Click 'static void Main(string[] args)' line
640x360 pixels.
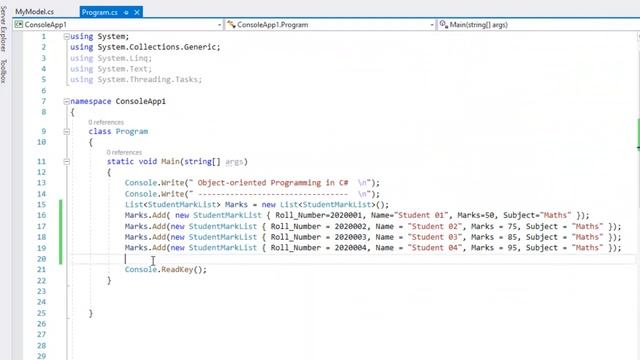coord(177,162)
